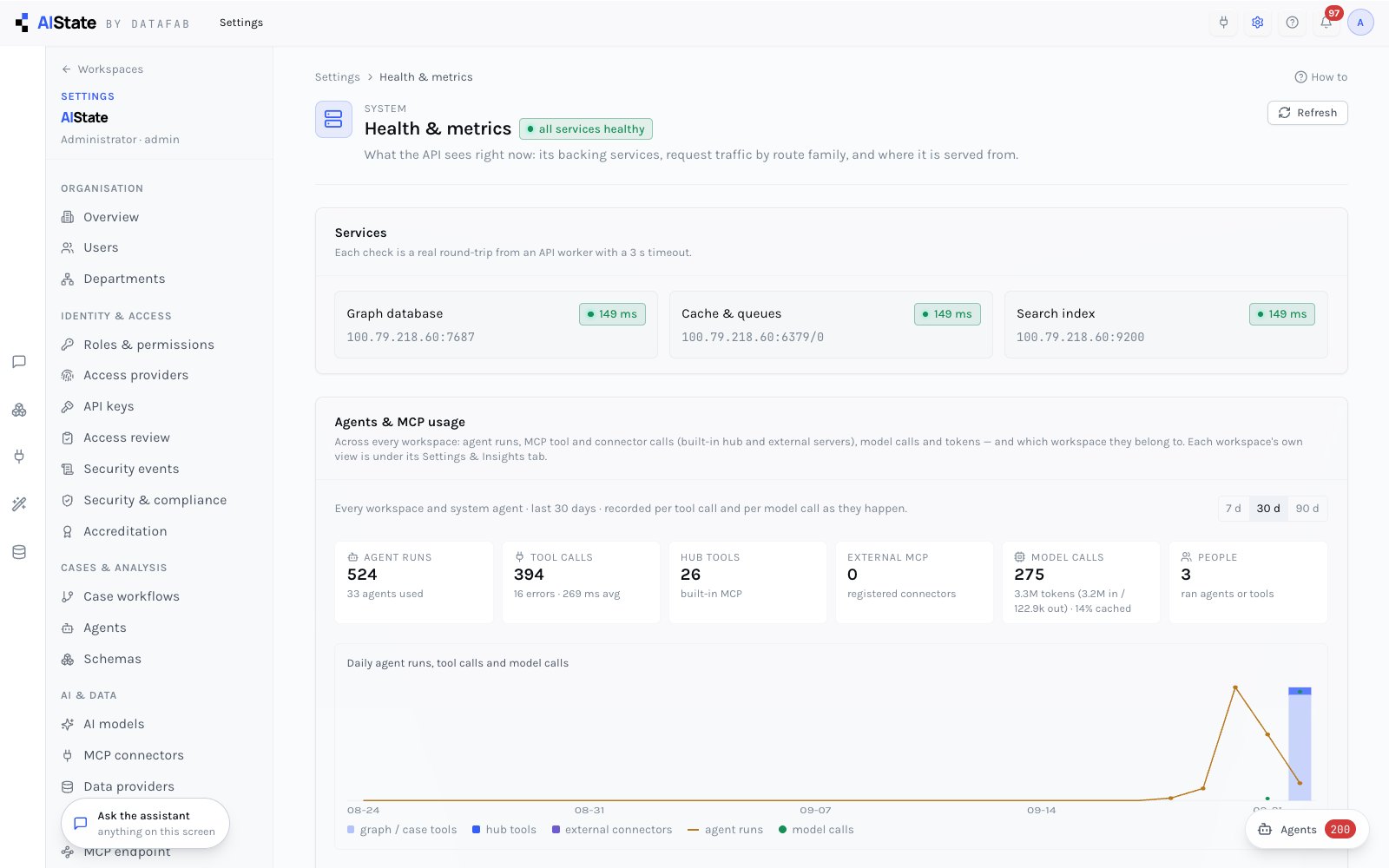
Task: Click Settings tab in top header
Action: tap(241, 23)
